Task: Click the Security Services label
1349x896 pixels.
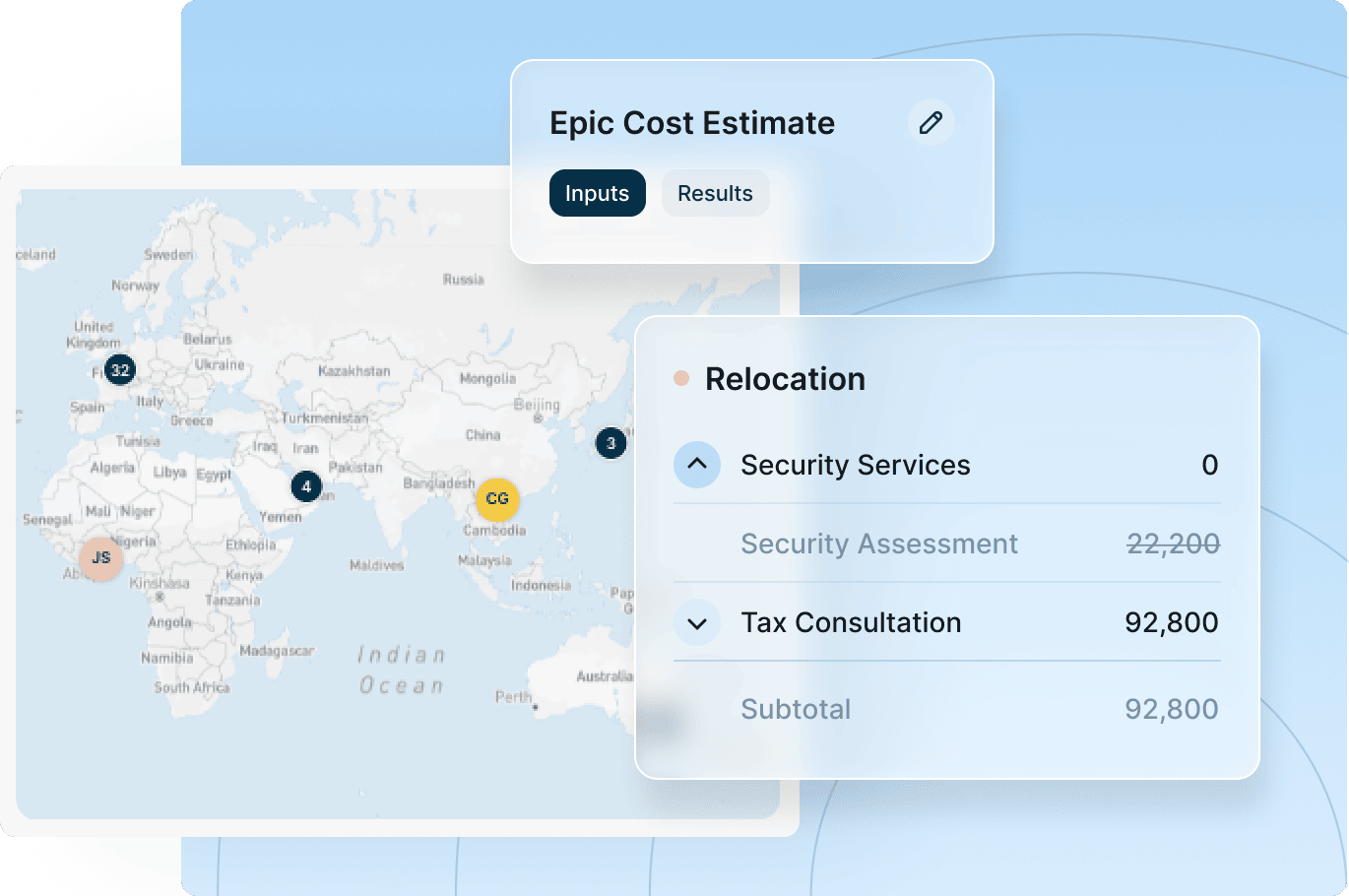Action: [855, 465]
